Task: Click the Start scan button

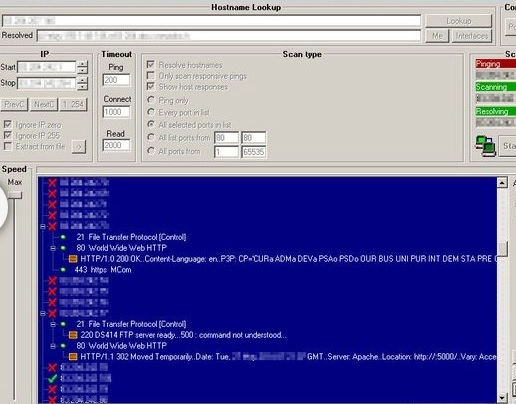Action: click(x=507, y=146)
